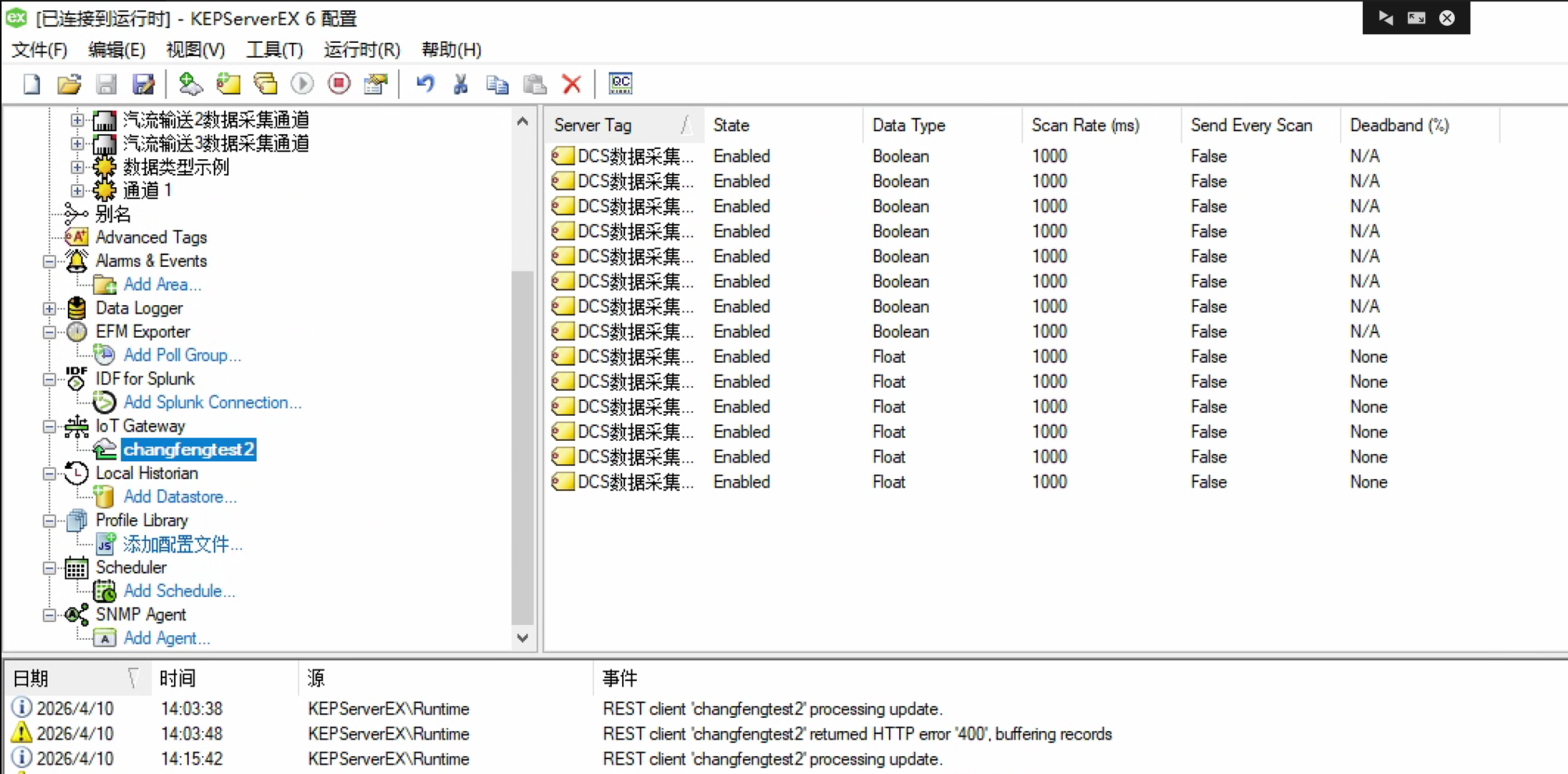Click the New Channel toolbar icon
Image resolution: width=1568 pixels, height=774 pixels.
[190, 83]
